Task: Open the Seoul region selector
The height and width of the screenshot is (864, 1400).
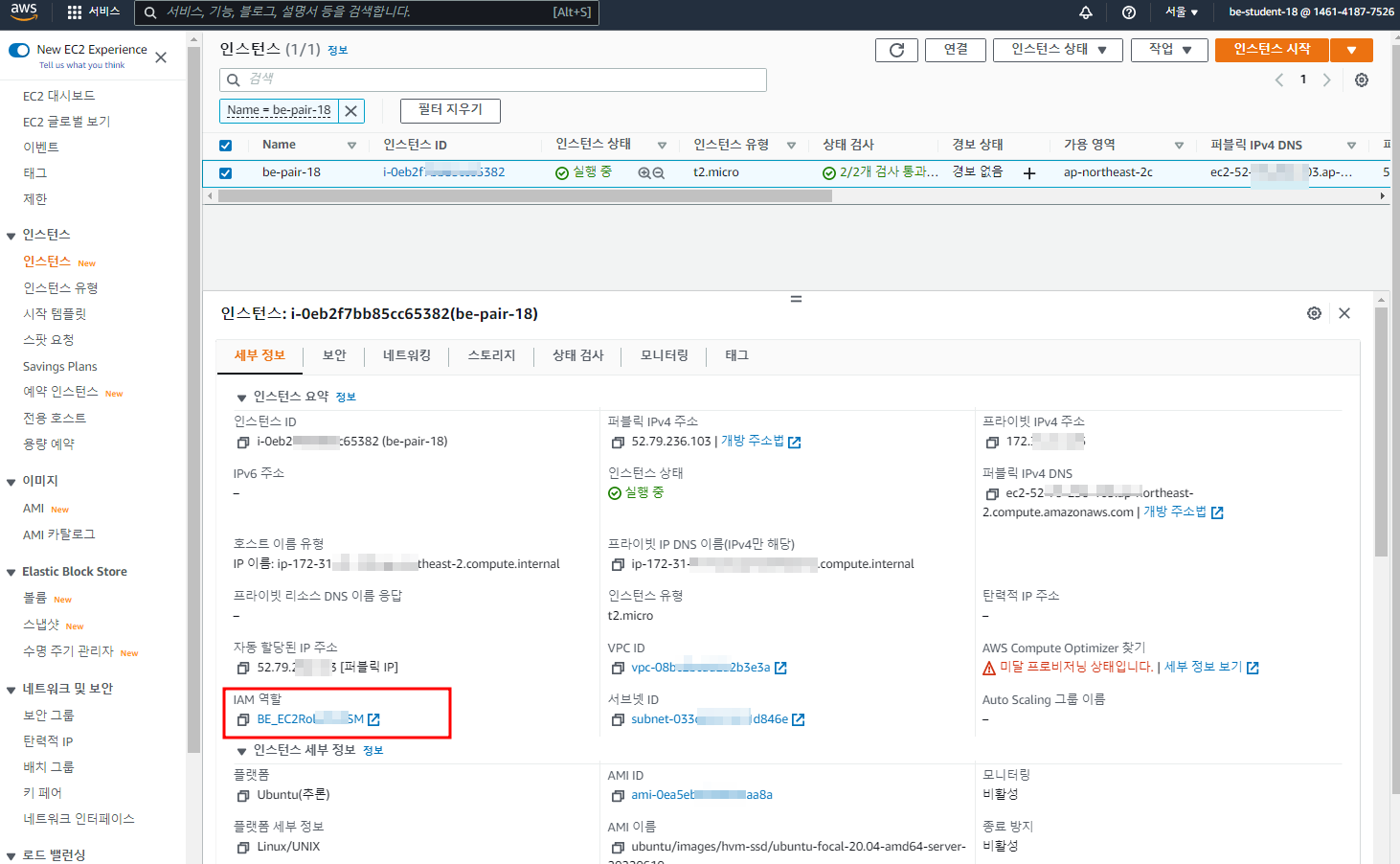Action: tap(1182, 12)
